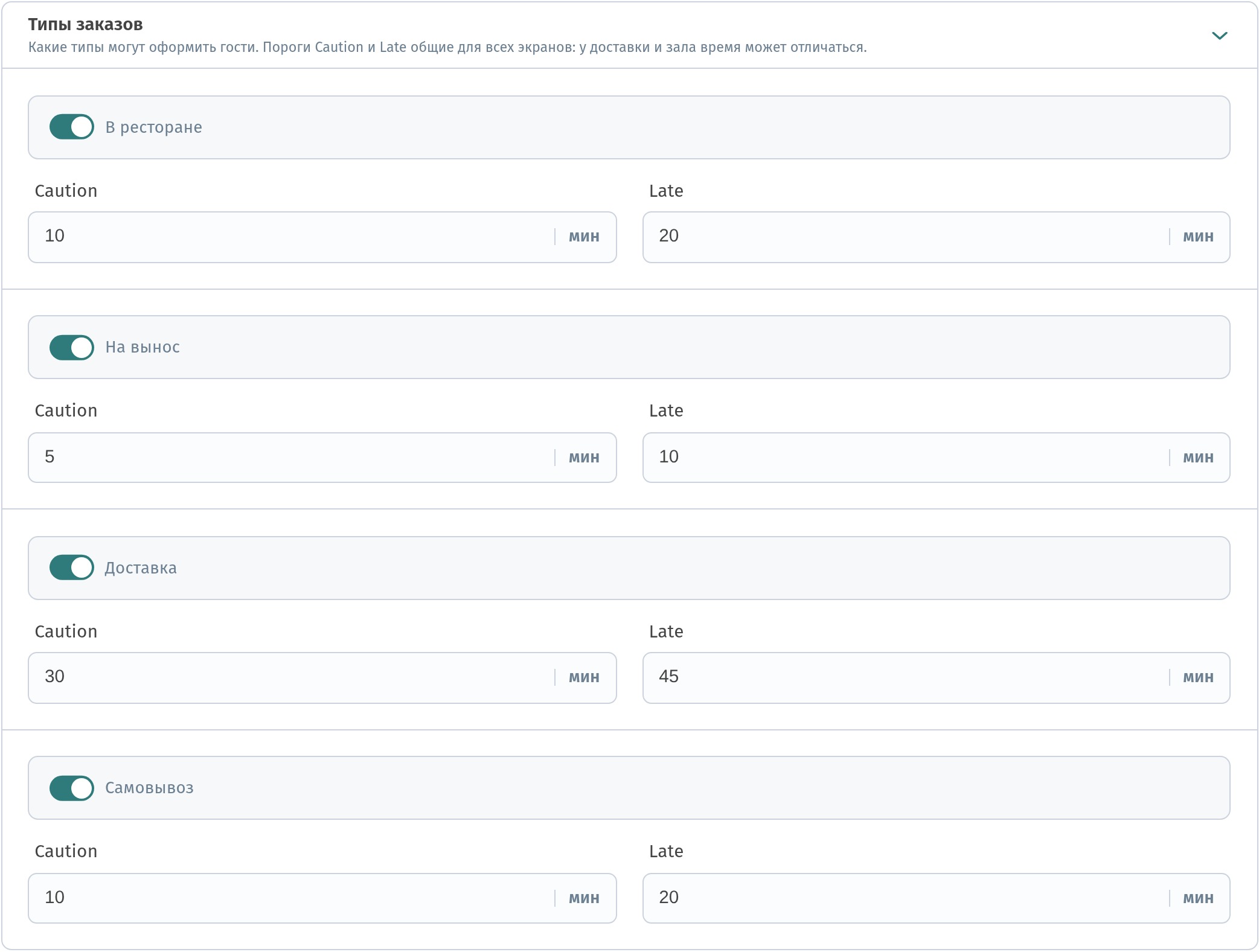Turn off the Доставка toggle
This screenshot has height=952, width=1259.
coord(72,567)
